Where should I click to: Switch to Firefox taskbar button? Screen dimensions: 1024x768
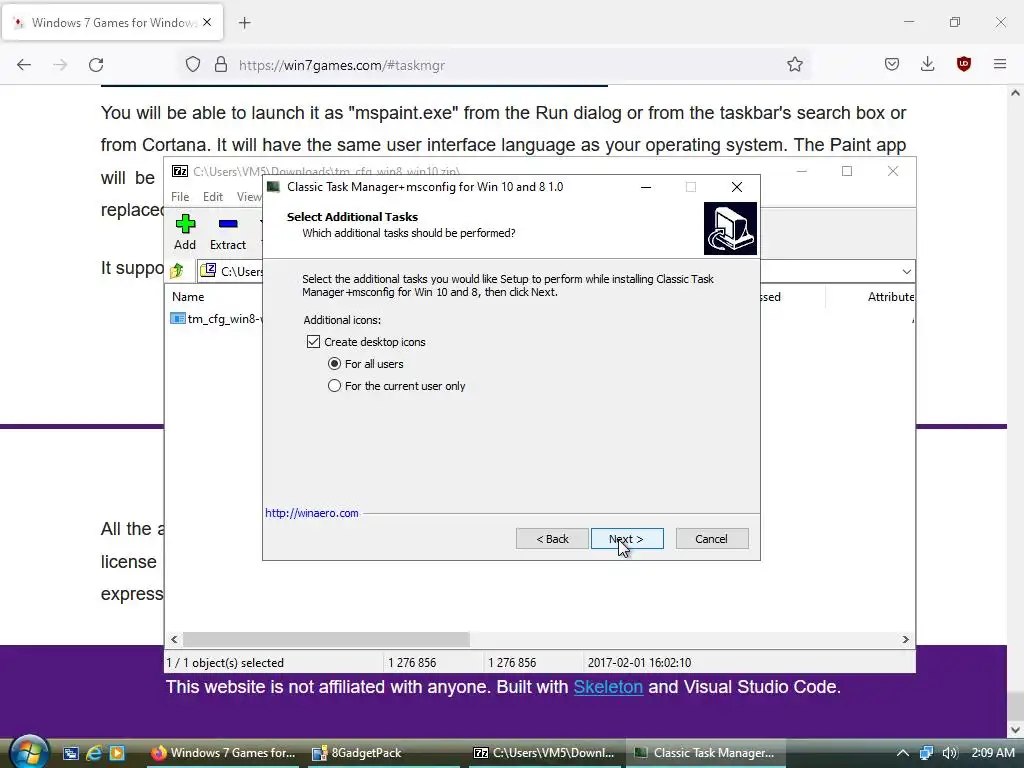click(223, 753)
